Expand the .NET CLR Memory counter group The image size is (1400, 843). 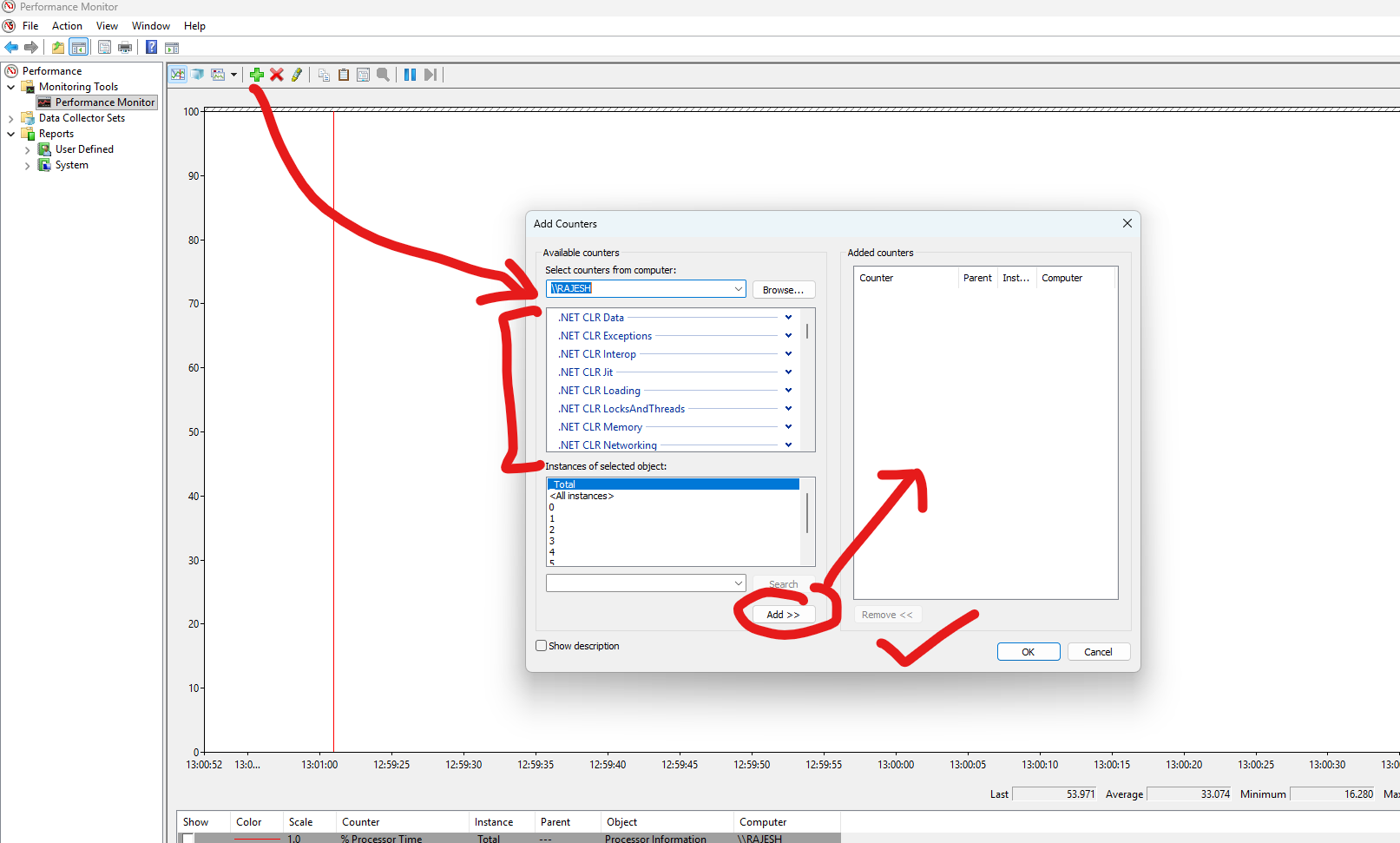point(788,426)
